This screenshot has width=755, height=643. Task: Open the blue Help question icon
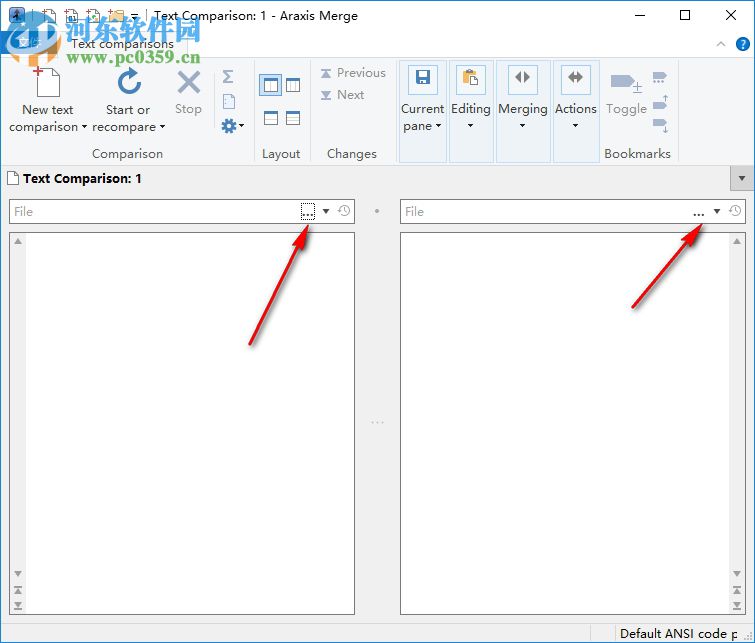(742, 44)
